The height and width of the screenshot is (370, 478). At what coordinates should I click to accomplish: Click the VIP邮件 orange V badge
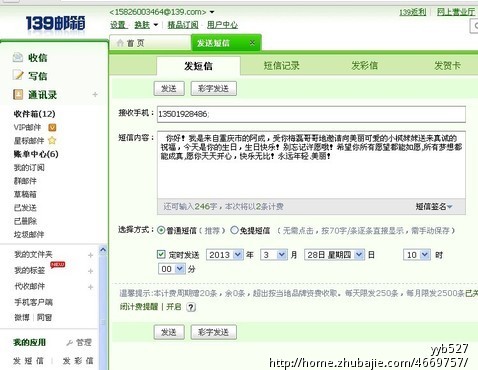tap(52, 127)
